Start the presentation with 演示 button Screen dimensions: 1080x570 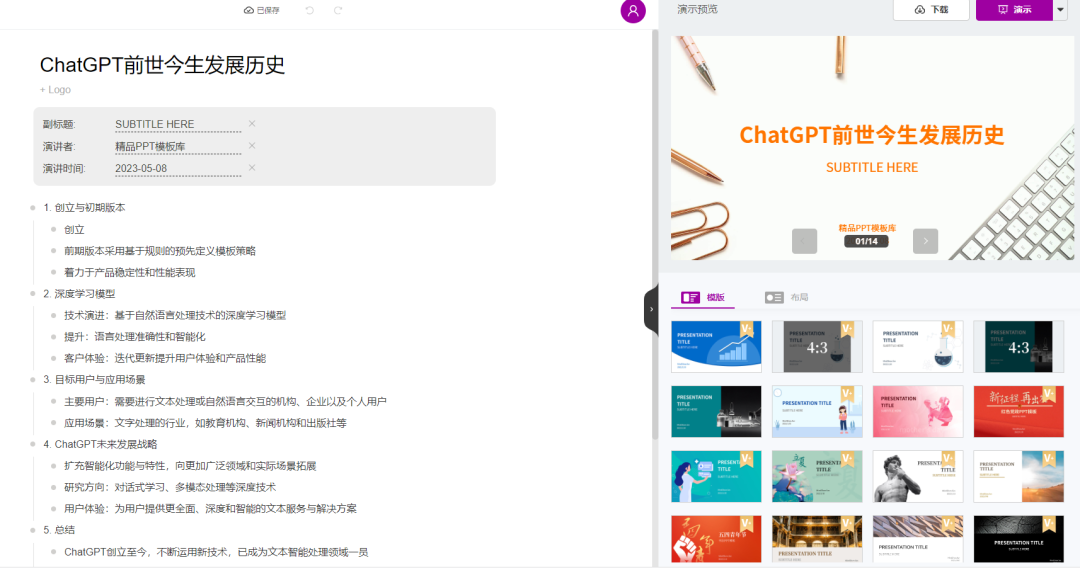[x=1014, y=10]
